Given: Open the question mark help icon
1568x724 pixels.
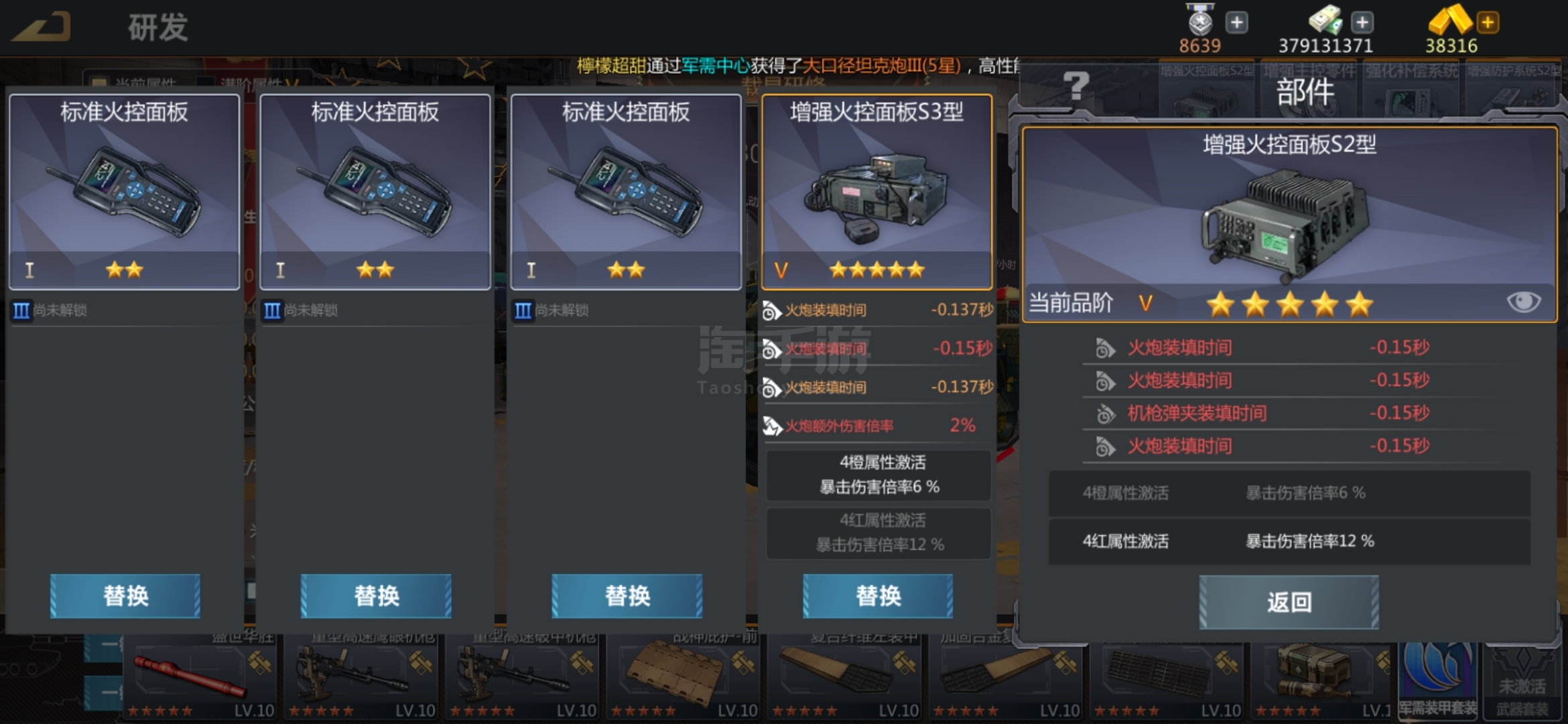Looking at the screenshot, I should (1076, 86).
